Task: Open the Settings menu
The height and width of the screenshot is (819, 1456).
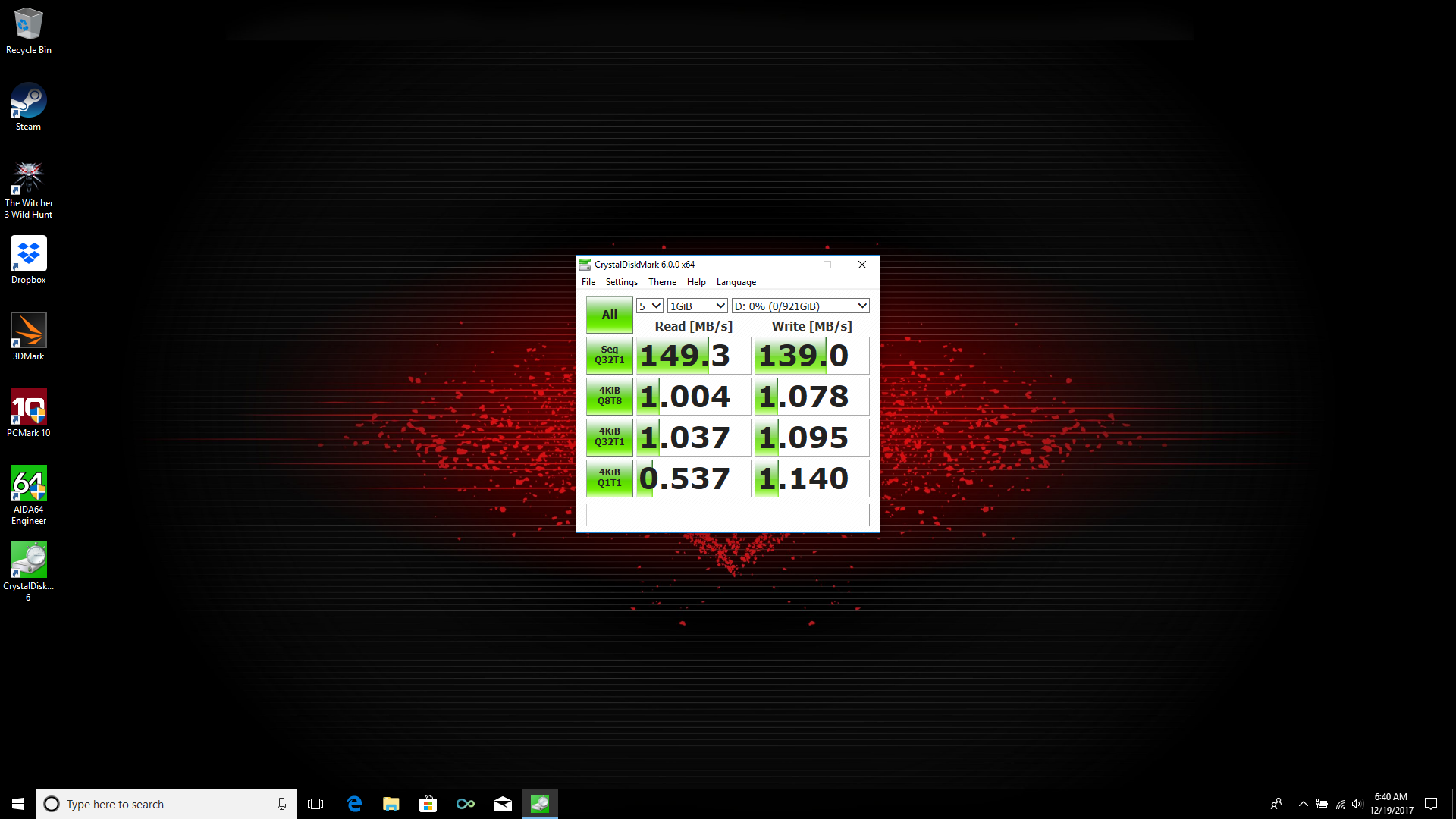Action: click(x=621, y=282)
